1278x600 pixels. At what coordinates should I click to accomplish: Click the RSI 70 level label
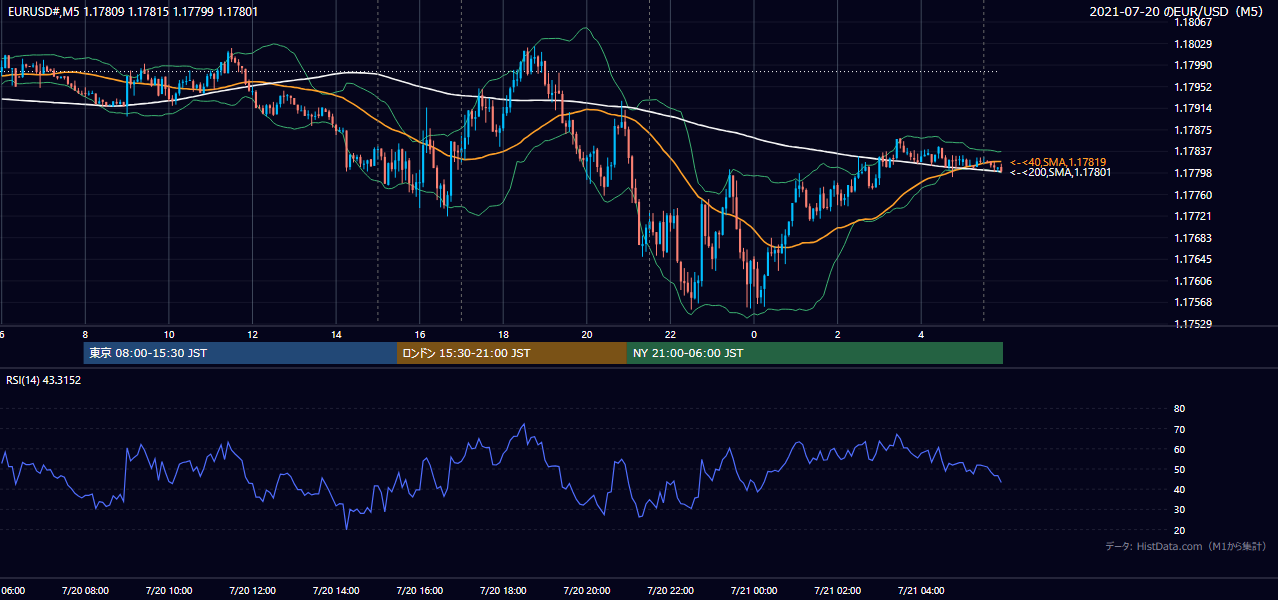tap(1179, 429)
